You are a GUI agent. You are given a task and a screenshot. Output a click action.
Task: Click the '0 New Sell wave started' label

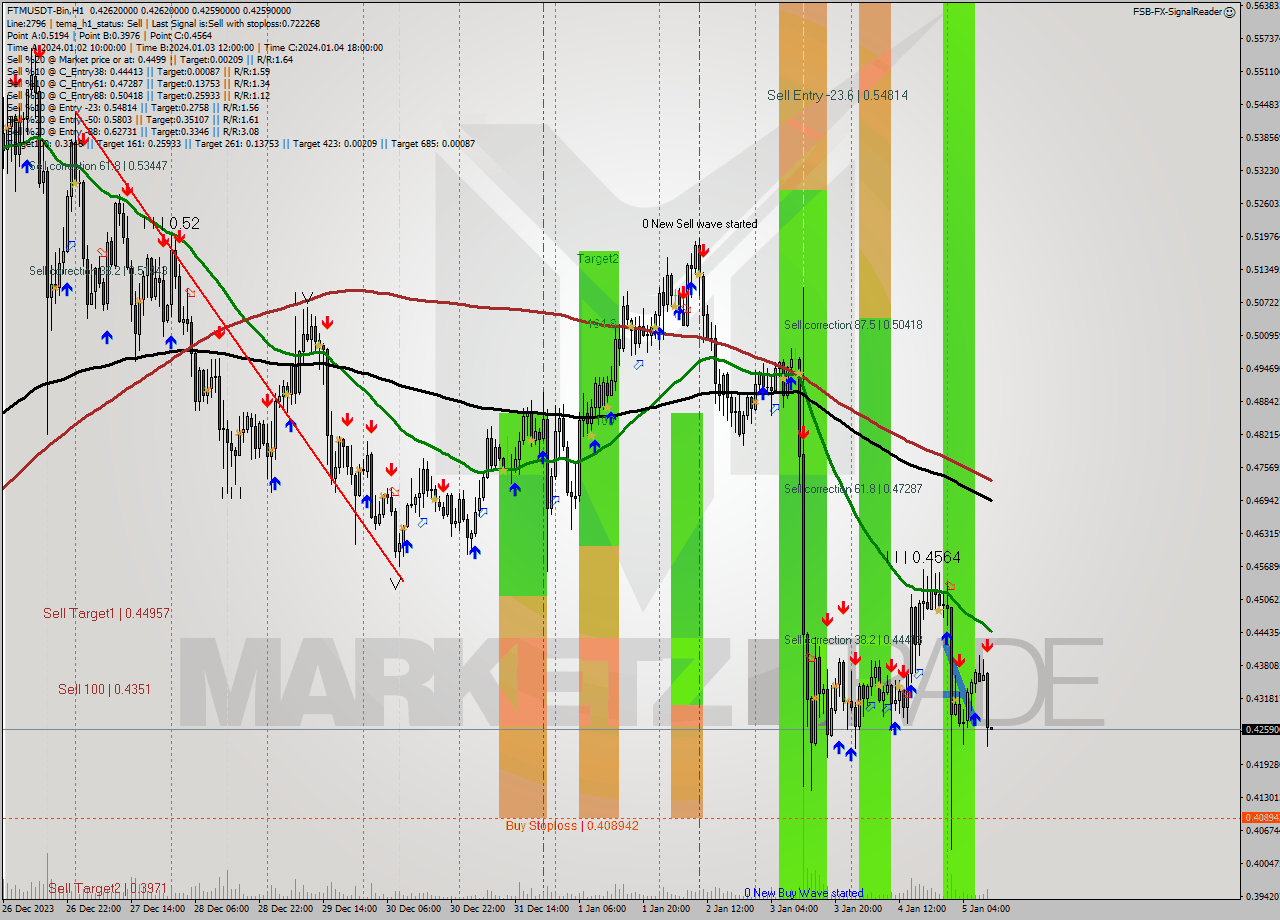pyautogui.click(x=699, y=224)
